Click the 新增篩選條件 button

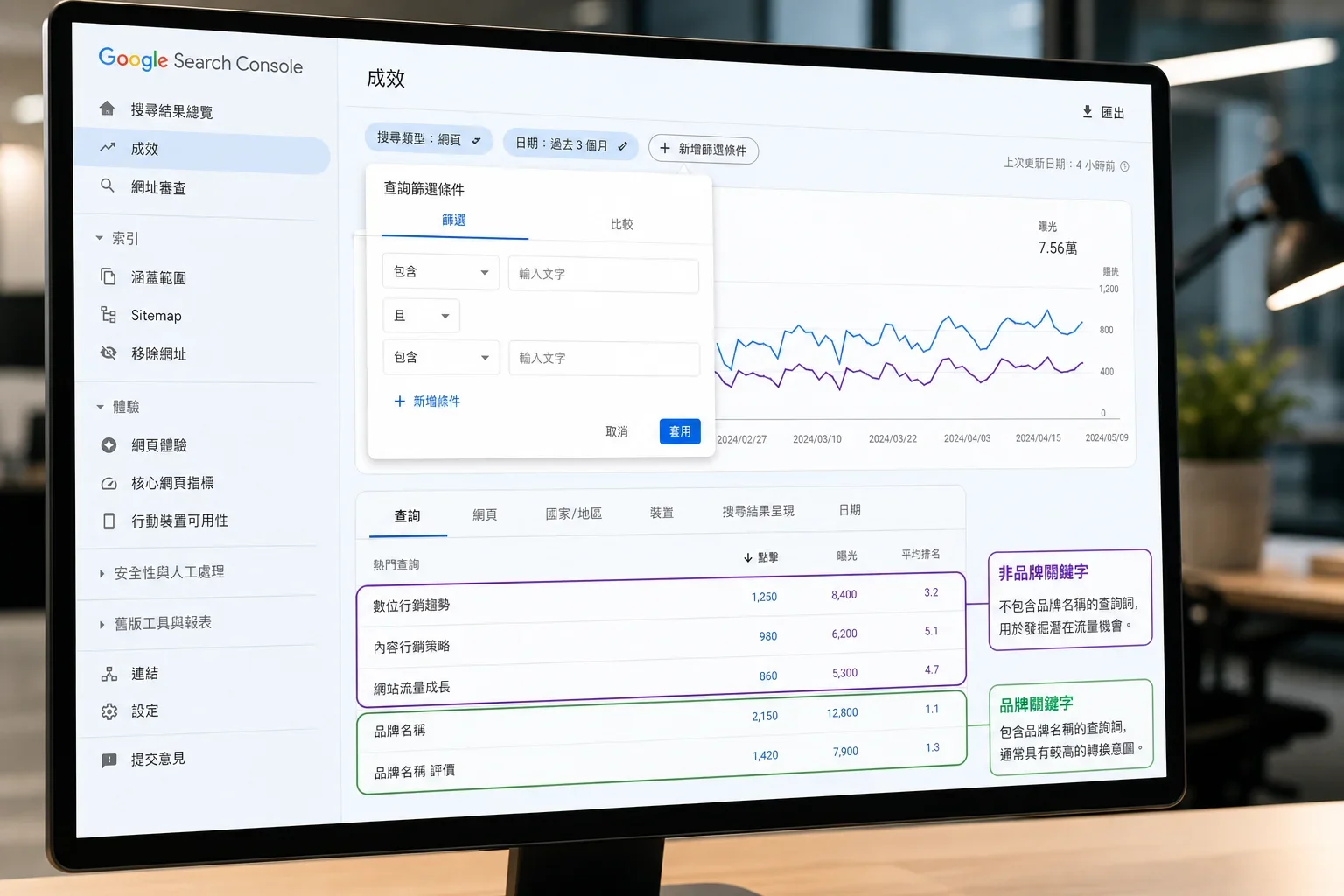tap(703, 150)
